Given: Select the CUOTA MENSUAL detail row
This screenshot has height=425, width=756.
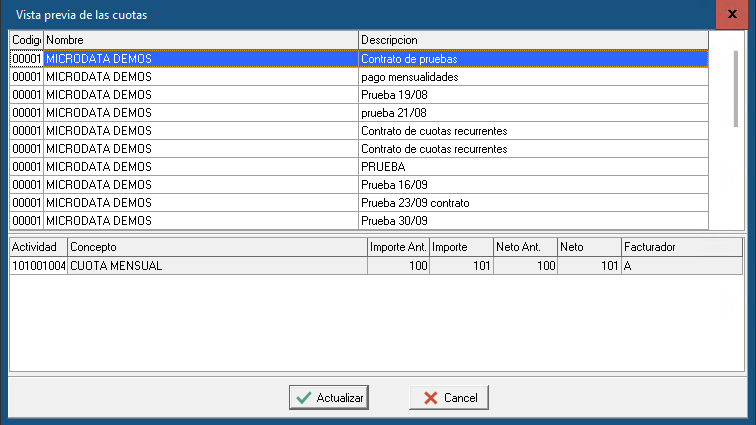Looking at the screenshot, I should (x=215, y=265).
